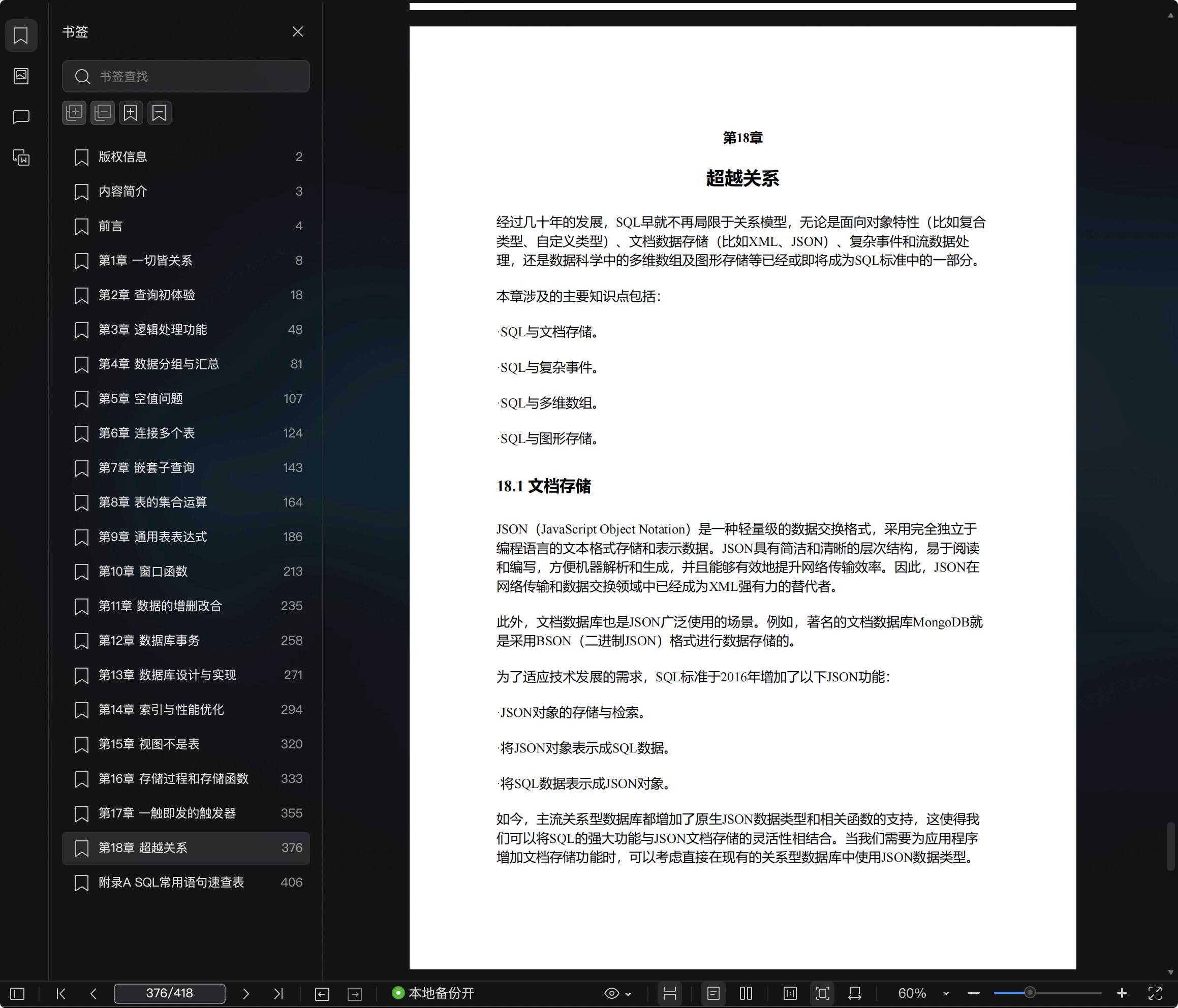
Task: Click the heading 18.1 文档存储
Action: coord(544,486)
